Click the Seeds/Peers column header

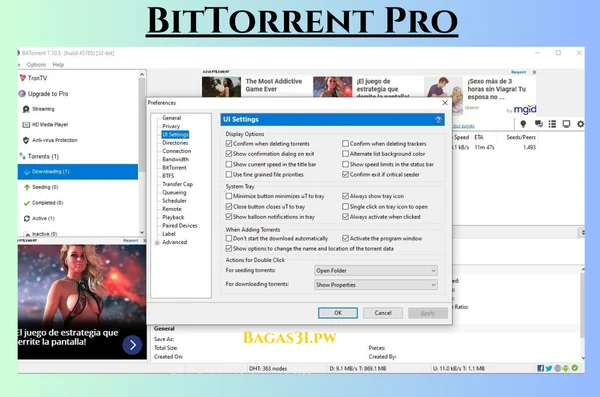(x=521, y=137)
